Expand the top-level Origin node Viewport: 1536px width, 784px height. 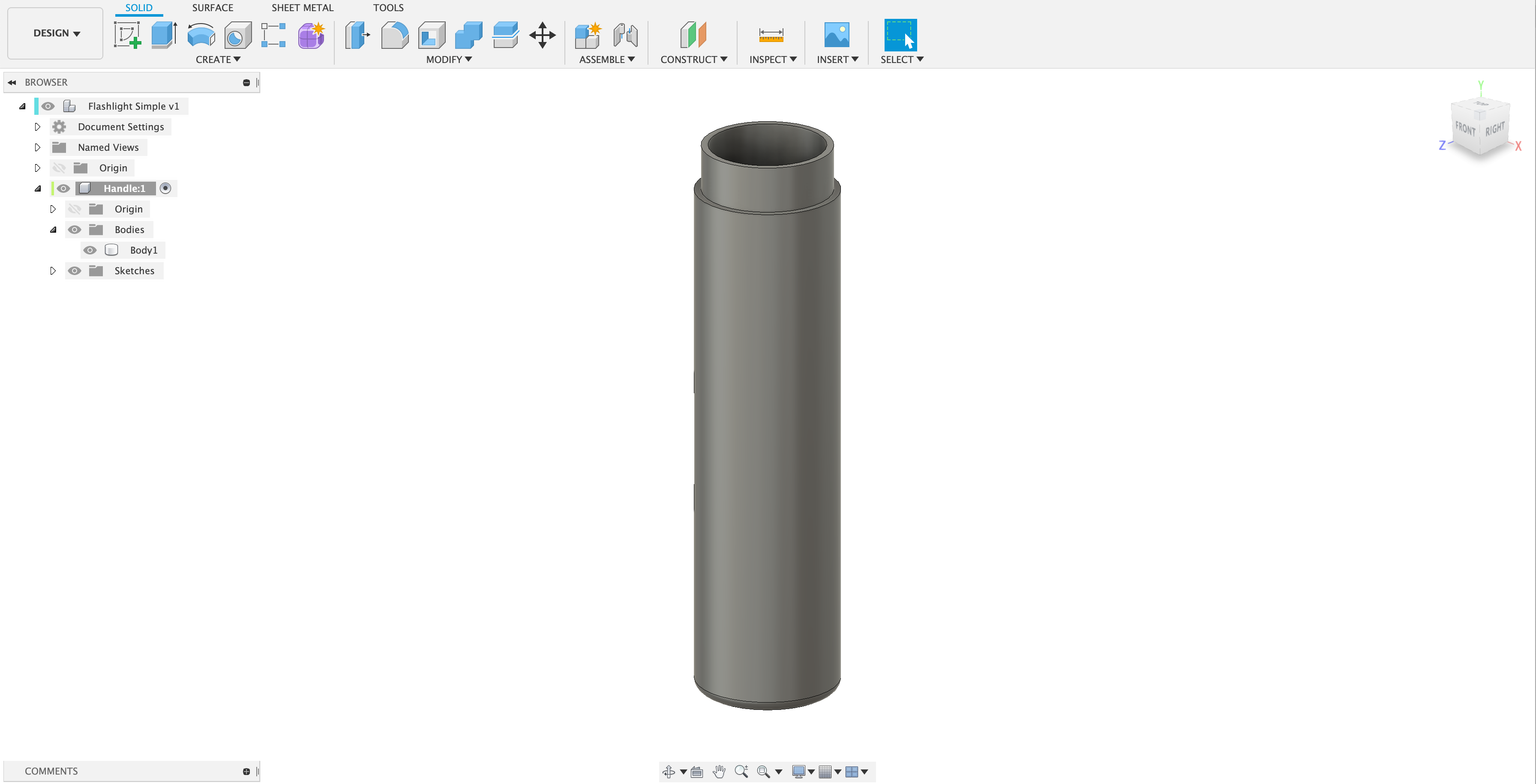coord(37,168)
